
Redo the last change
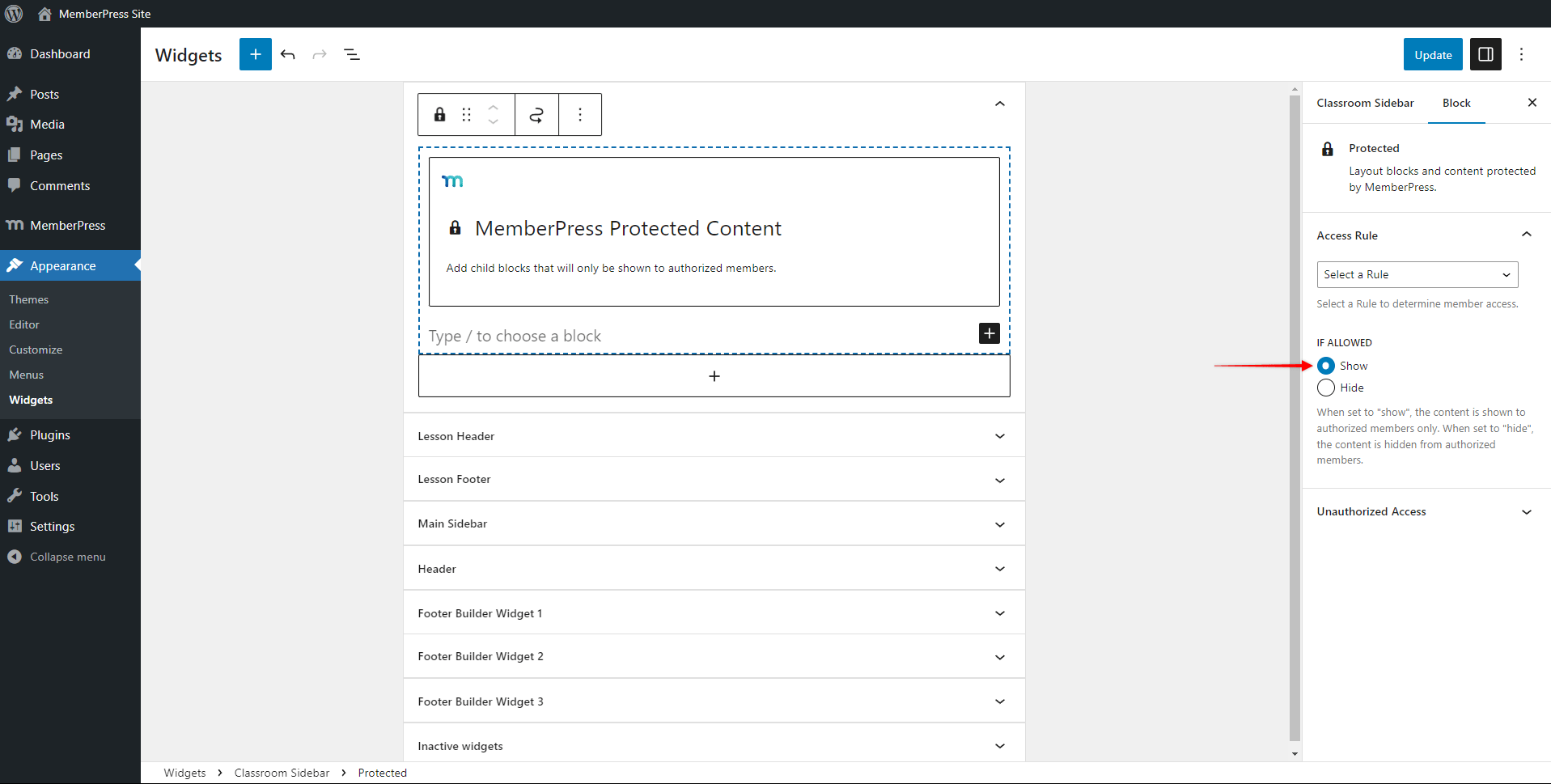320,54
